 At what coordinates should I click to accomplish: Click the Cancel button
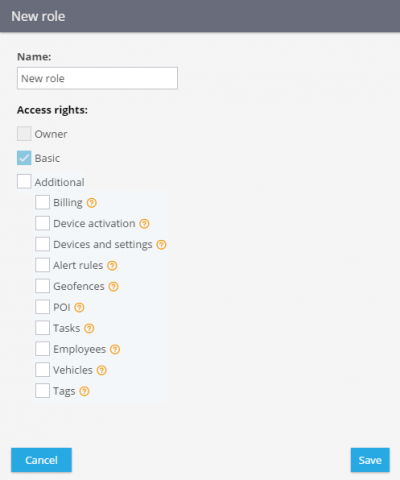[x=41, y=460]
